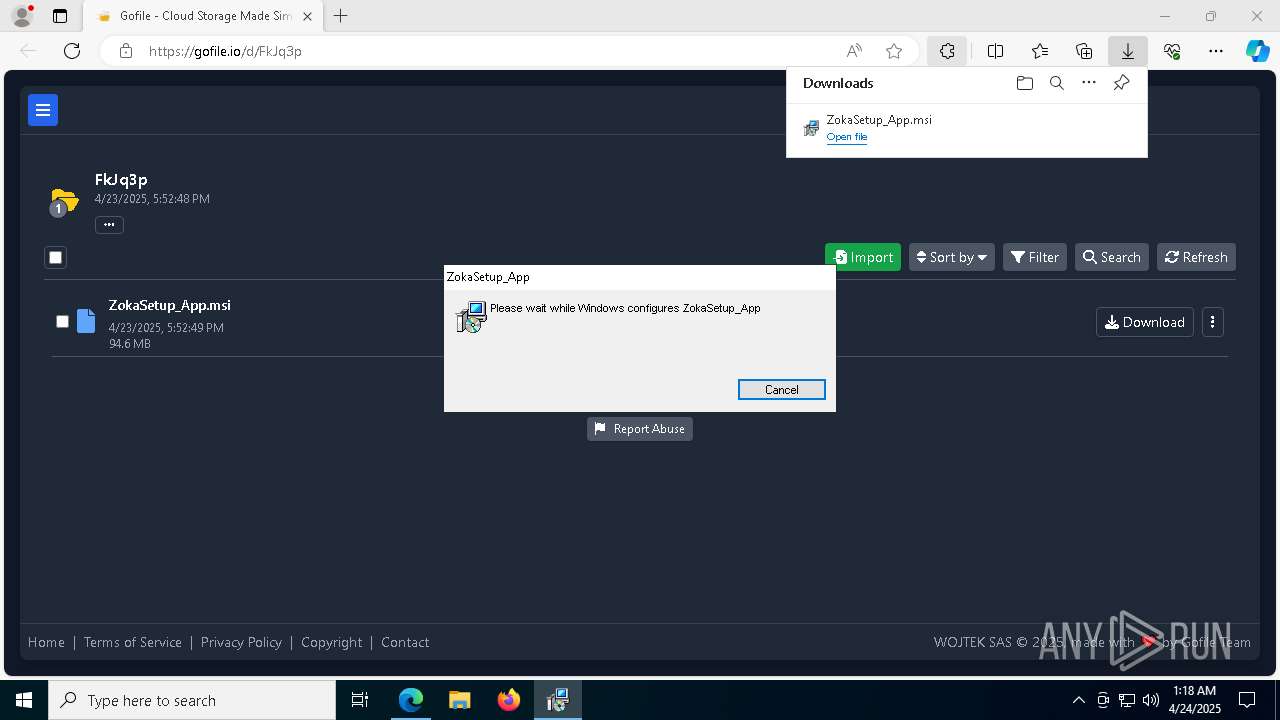Open the FkJq3p folder options ellipsis

[x=109, y=225]
